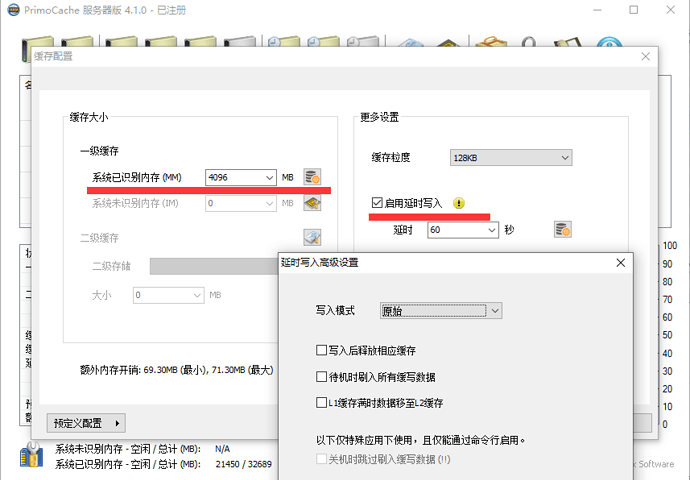The image size is (690, 480).
Task: Click the 以下仅特殊应用下使用 notice text
Action: (421, 440)
